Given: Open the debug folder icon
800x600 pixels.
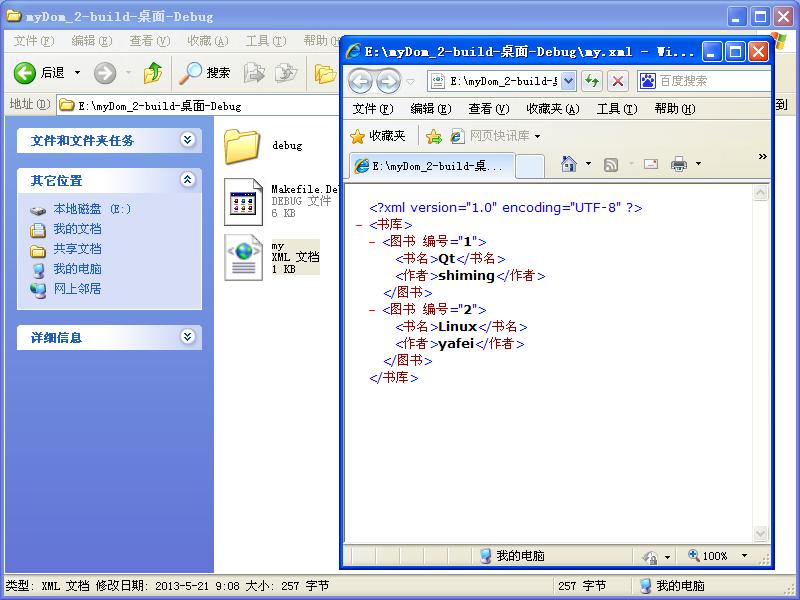Looking at the screenshot, I should (x=242, y=146).
